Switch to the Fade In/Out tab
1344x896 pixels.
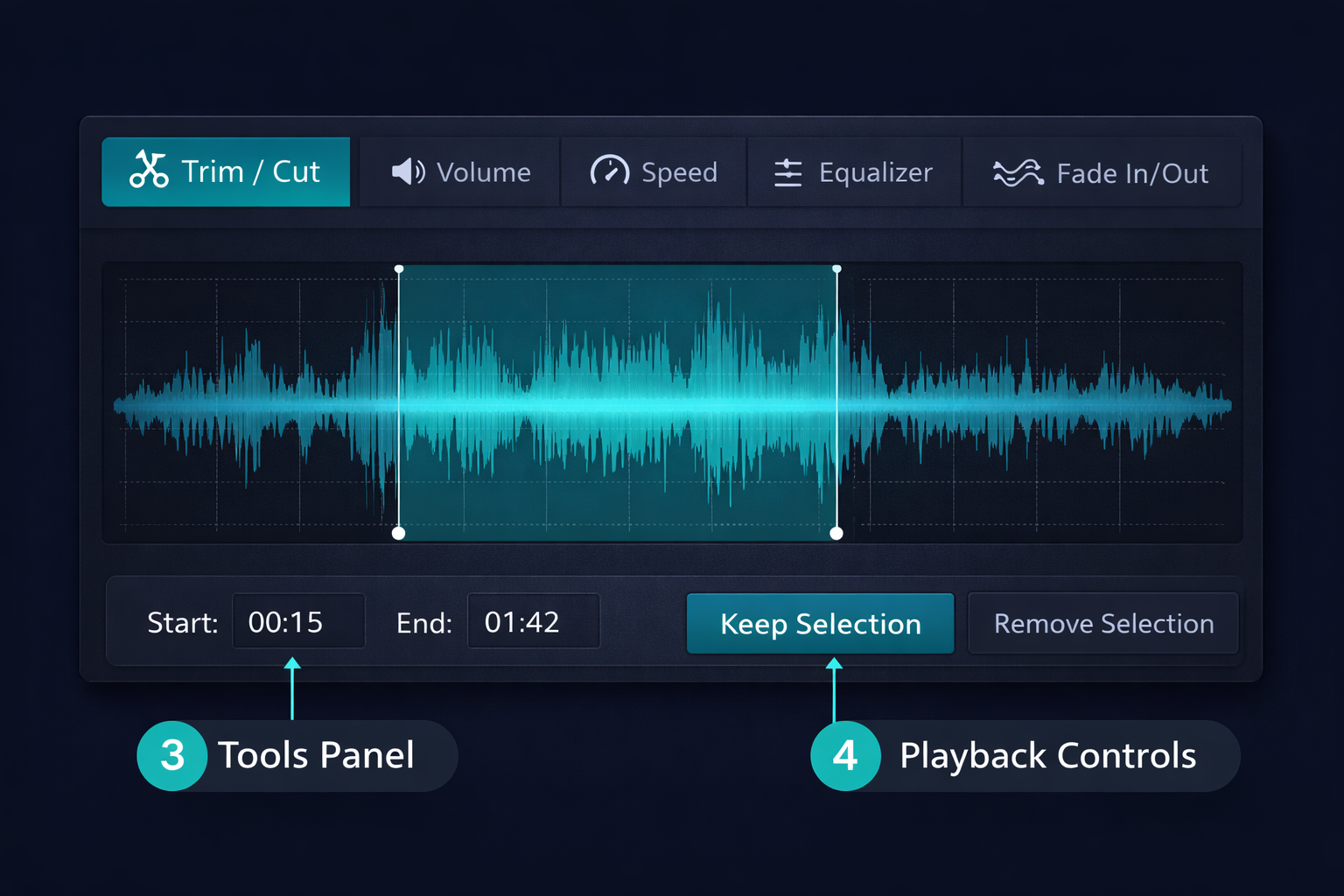click(x=1102, y=172)
